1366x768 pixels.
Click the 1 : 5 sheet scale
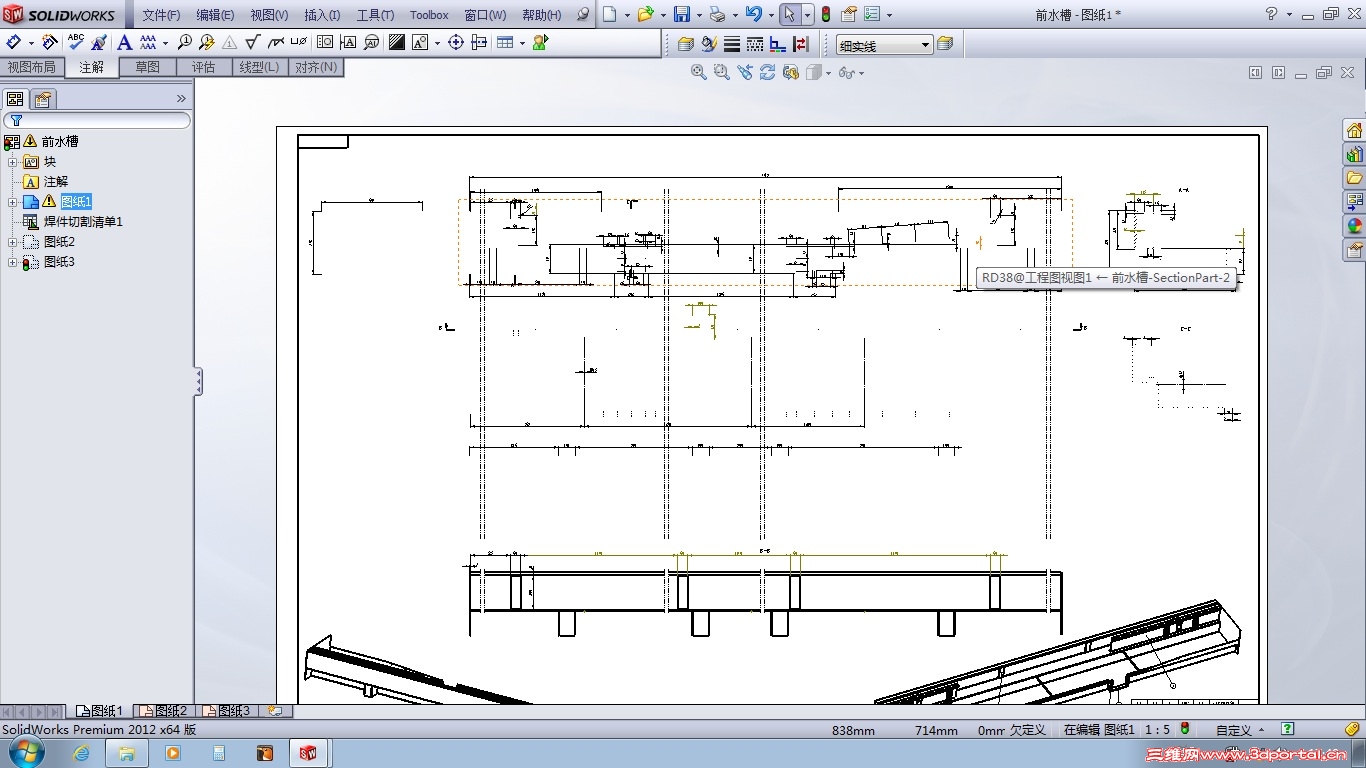click(x=1158, y=731)
